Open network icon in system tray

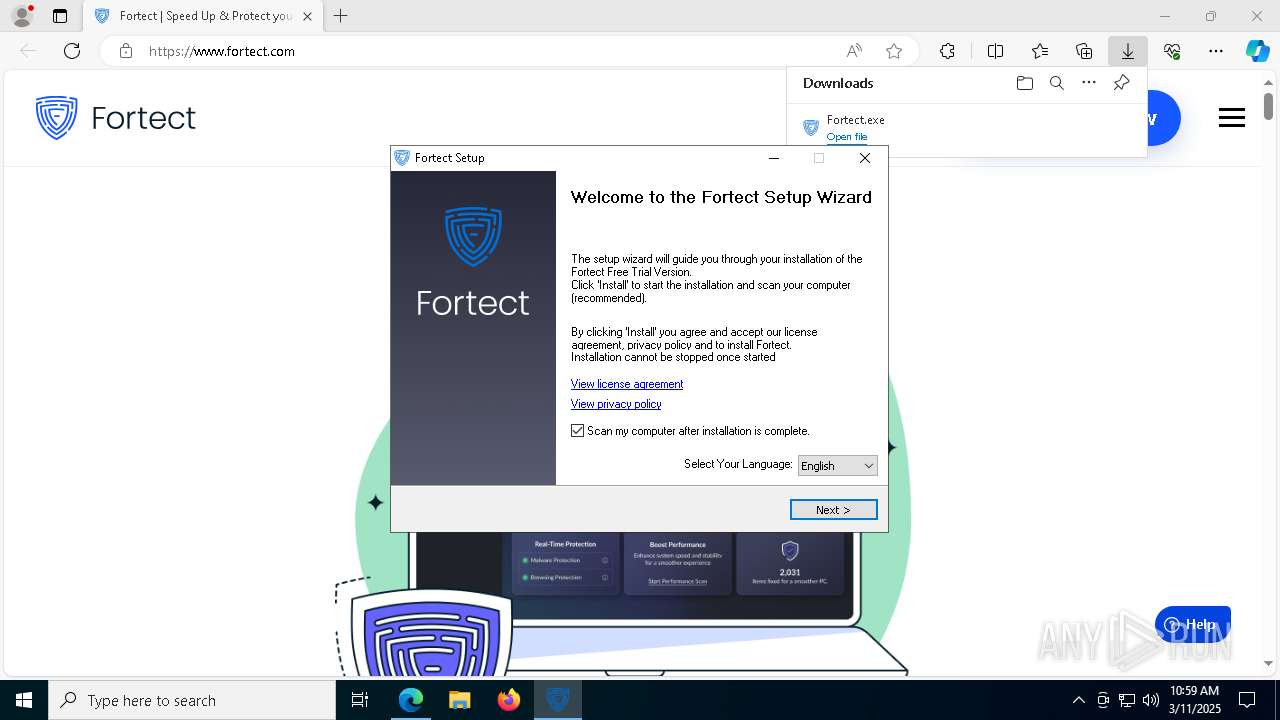1127,700
